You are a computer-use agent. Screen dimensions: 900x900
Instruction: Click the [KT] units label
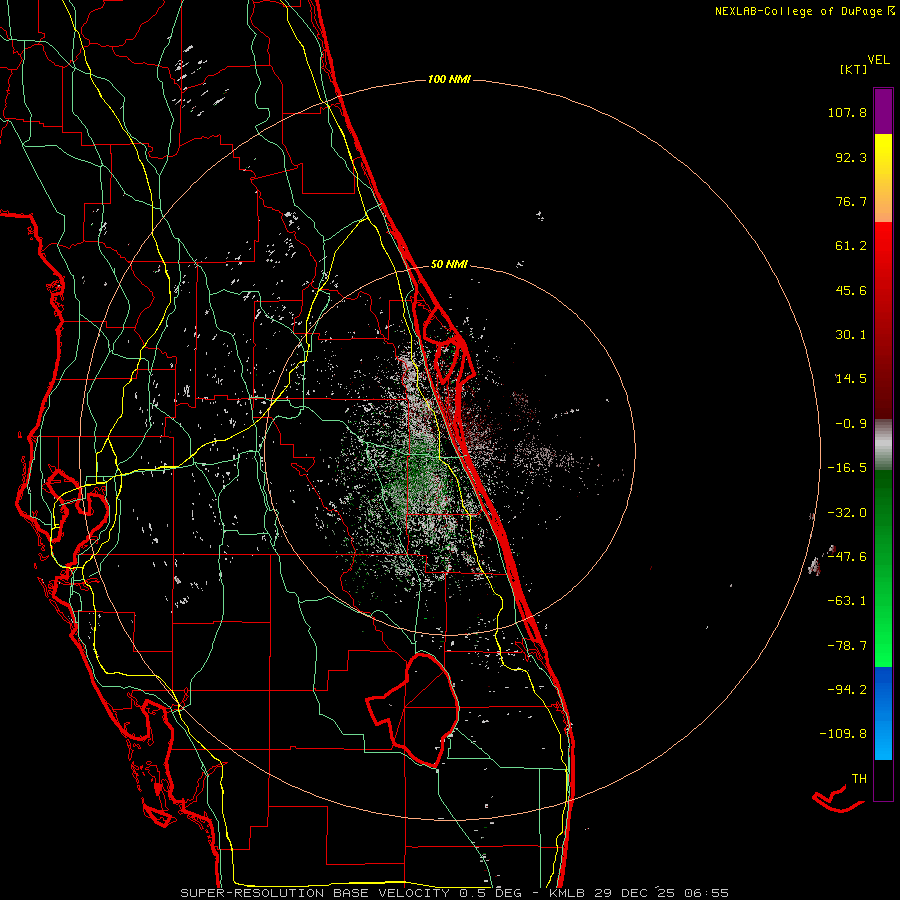coord(853,69)
